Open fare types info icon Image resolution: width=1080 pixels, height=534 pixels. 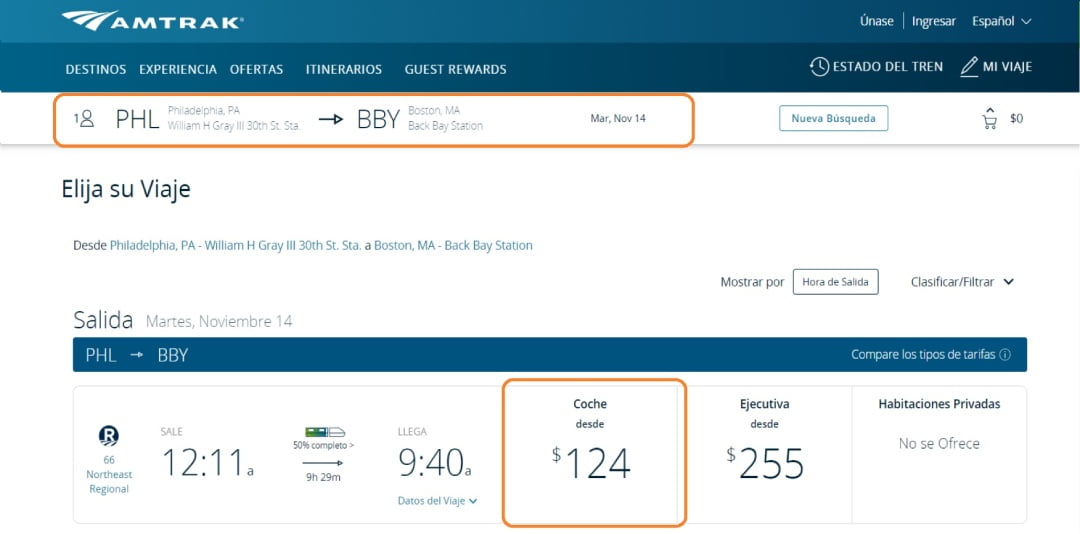(1005, 355)
